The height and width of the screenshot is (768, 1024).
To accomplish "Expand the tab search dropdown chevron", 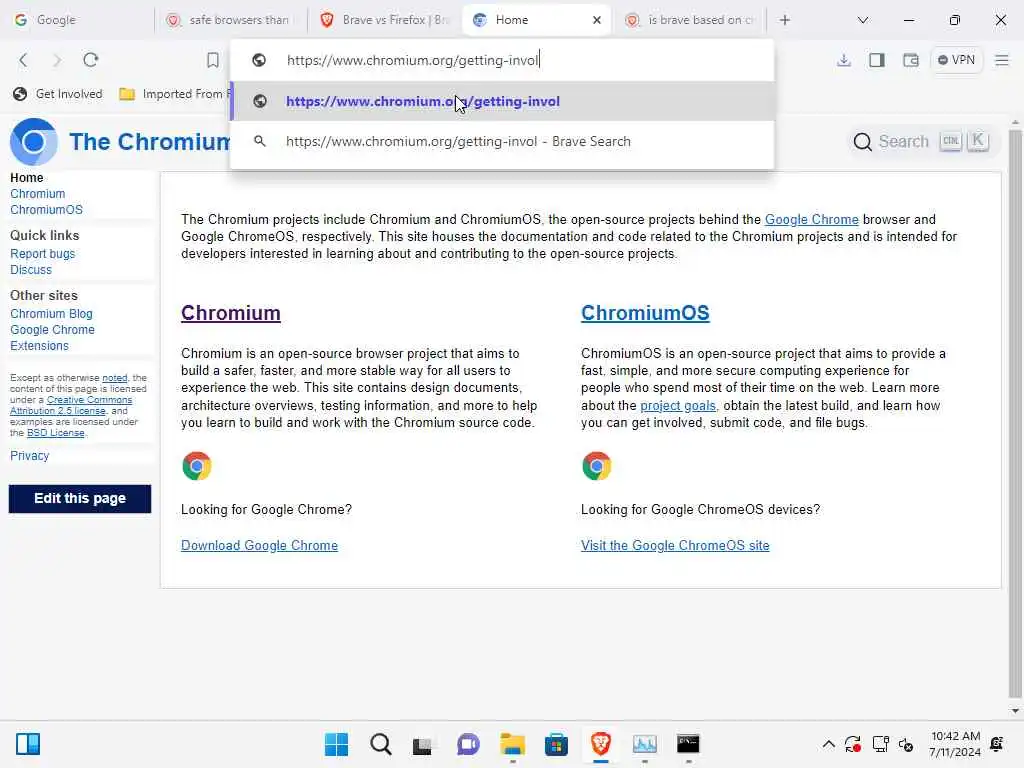I will tap(863, 20).
